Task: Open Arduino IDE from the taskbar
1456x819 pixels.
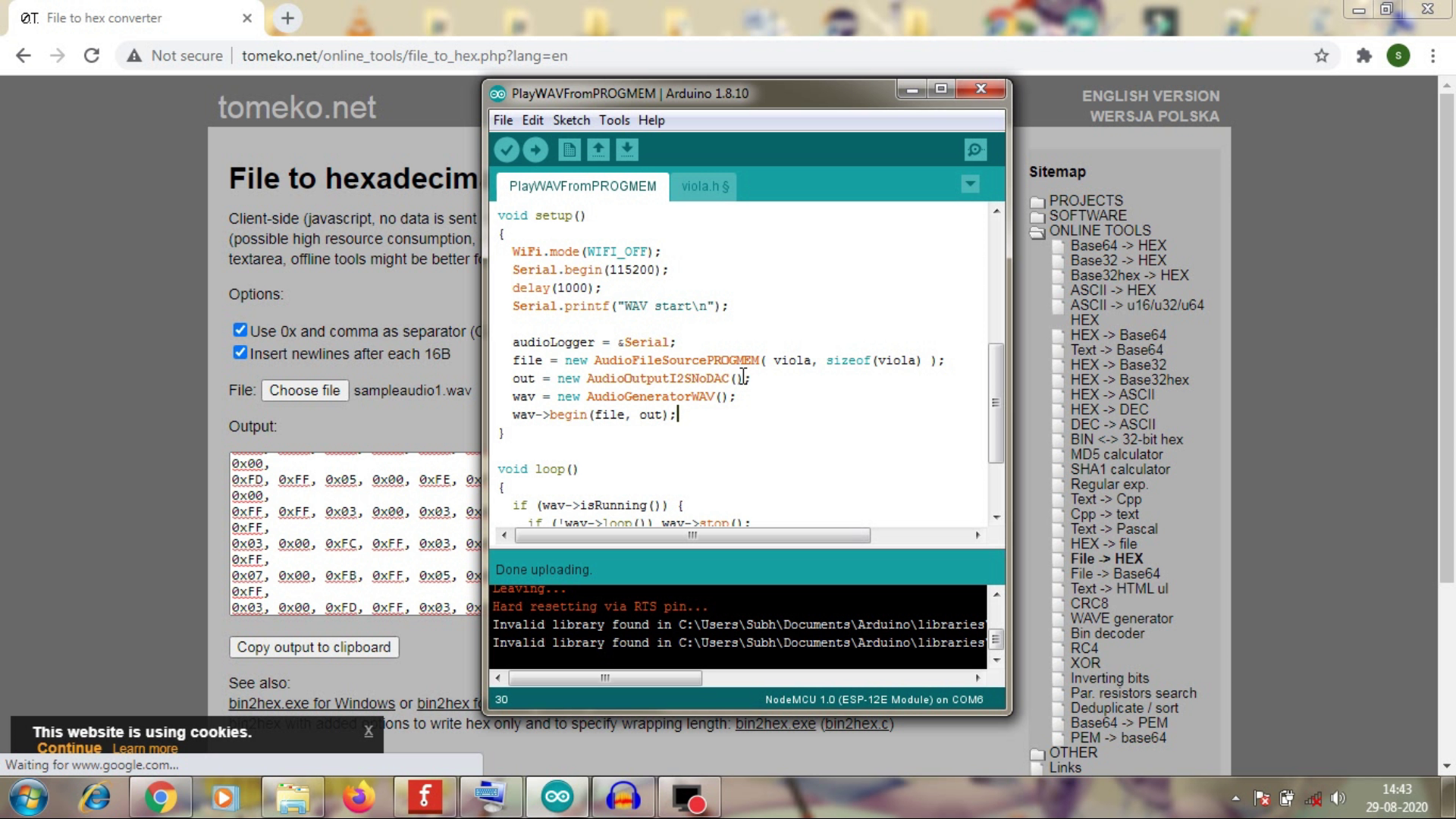Action: (557, 798)
